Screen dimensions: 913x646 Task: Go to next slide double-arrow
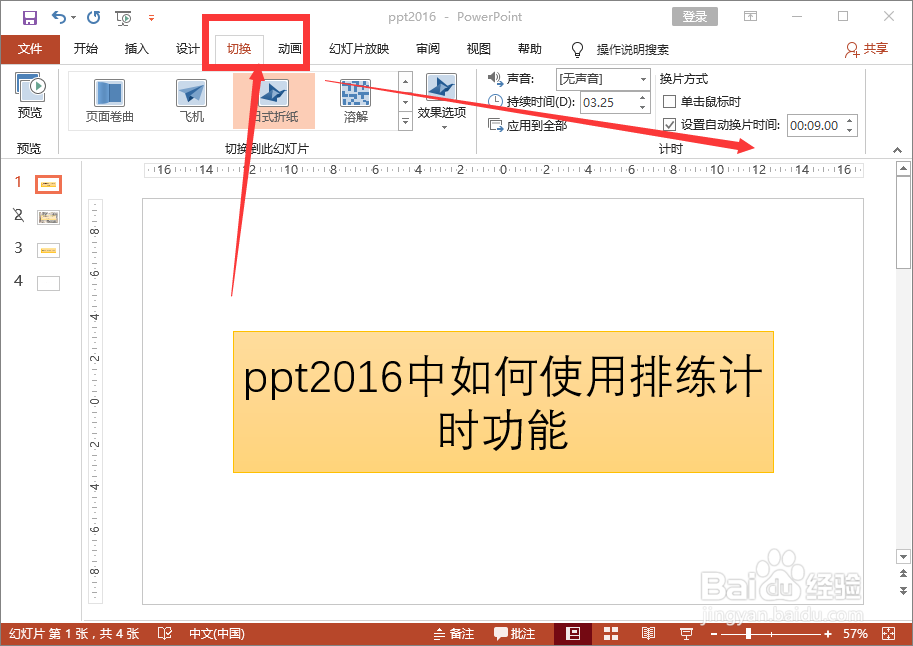click(x=903, y=591)
